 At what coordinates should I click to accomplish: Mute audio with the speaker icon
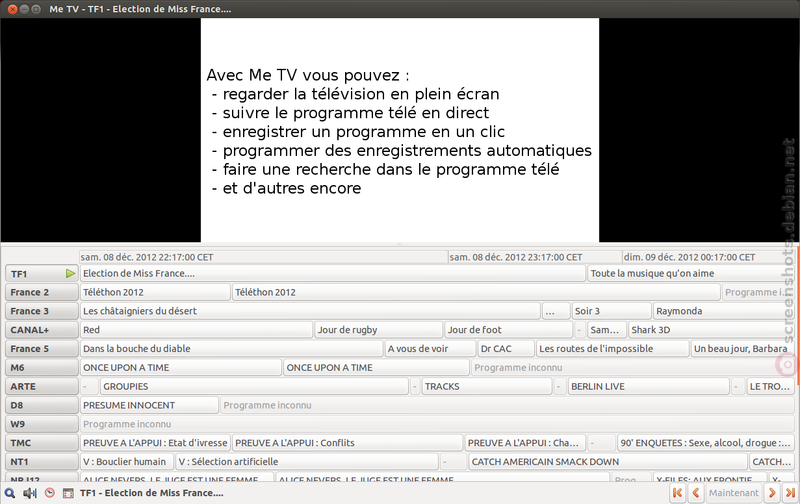point(30,493)
